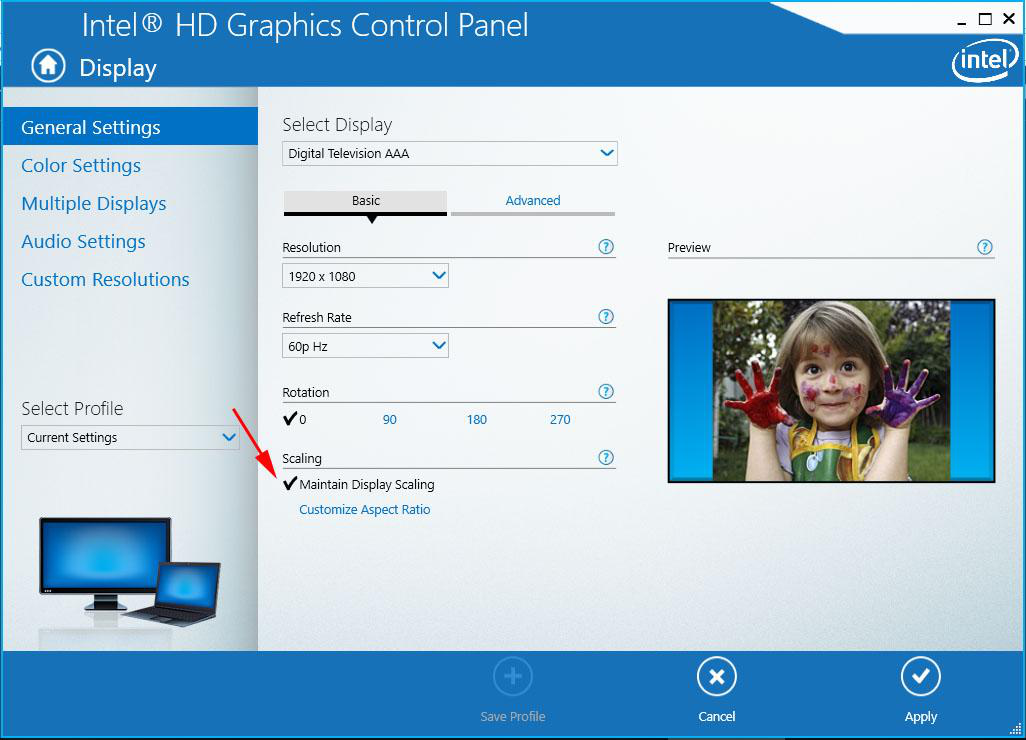Open Color Settings in the sidebar

tap(81, 166)
